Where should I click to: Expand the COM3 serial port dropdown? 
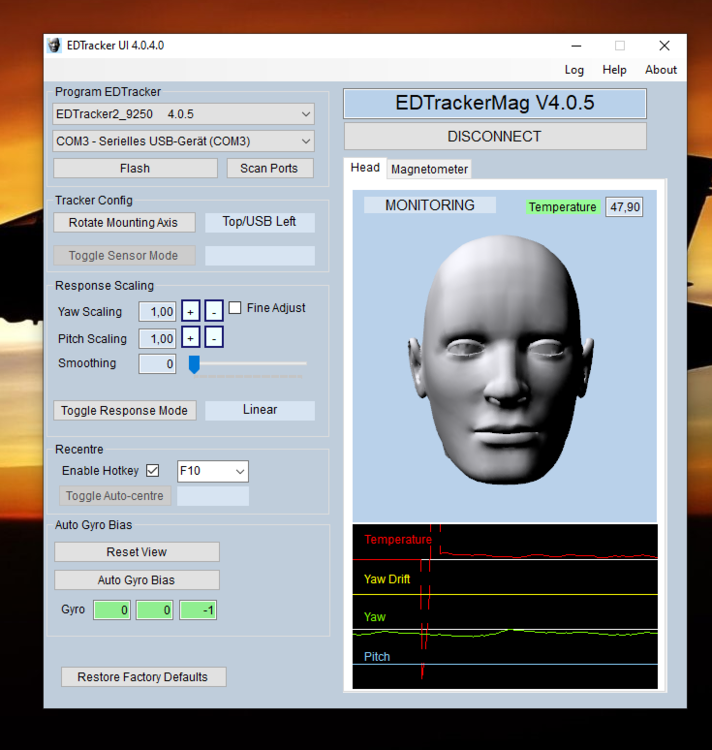pyautogui.click(x=184, y=141)
